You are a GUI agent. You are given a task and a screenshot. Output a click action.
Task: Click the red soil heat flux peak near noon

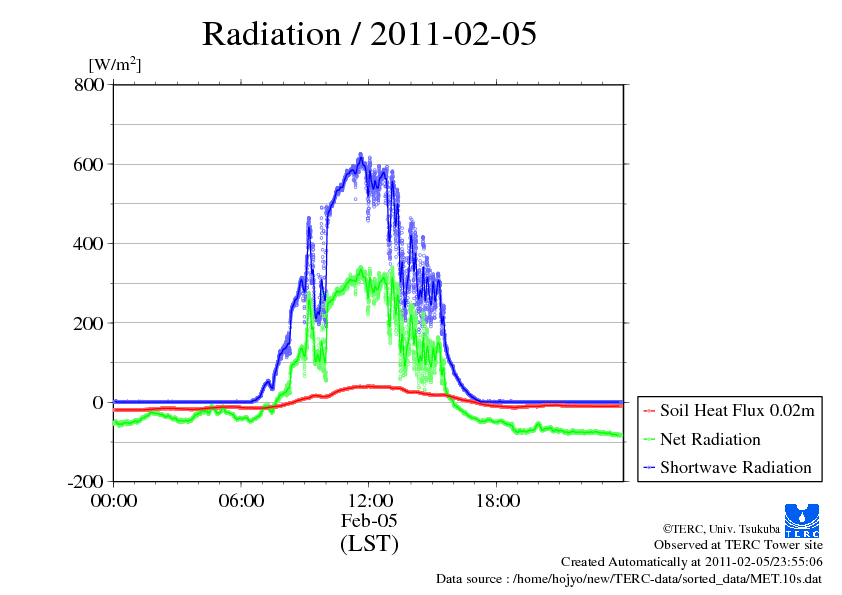coord(369,386)
